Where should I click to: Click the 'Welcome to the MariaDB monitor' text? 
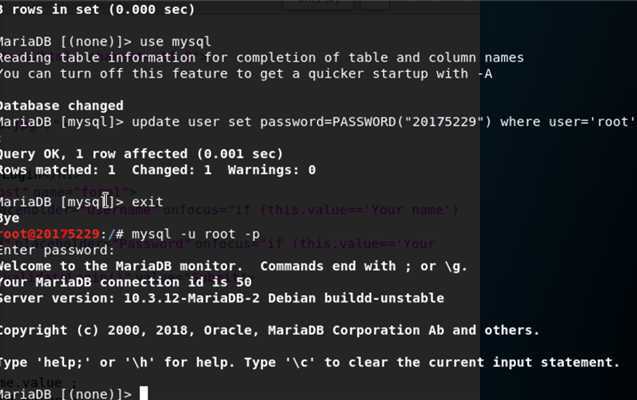[121, 266]
